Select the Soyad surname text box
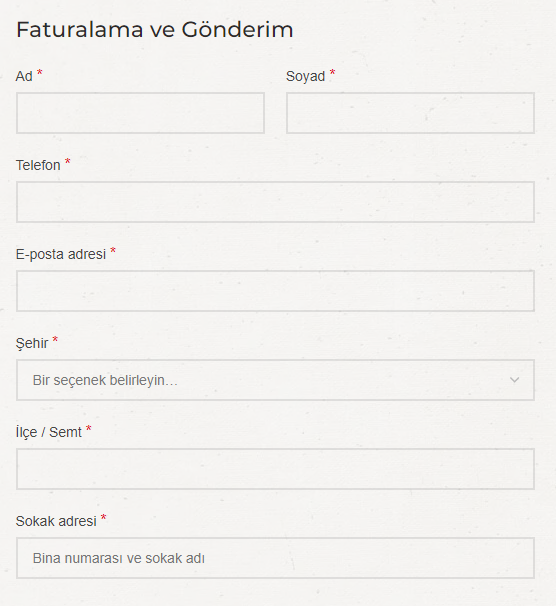 tap(410, 113)
